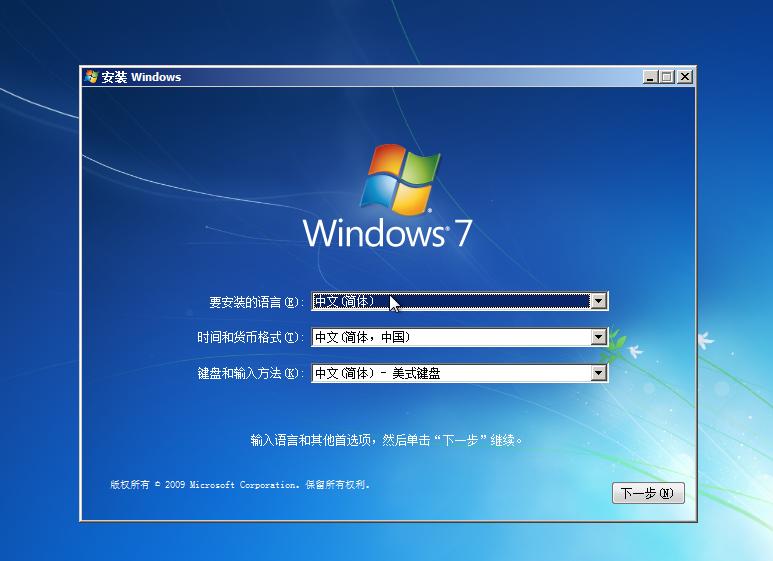Viewport: 773px width, 561px height.
Task: Click the Windows 7 flag logo
Action: click(400, 179)
